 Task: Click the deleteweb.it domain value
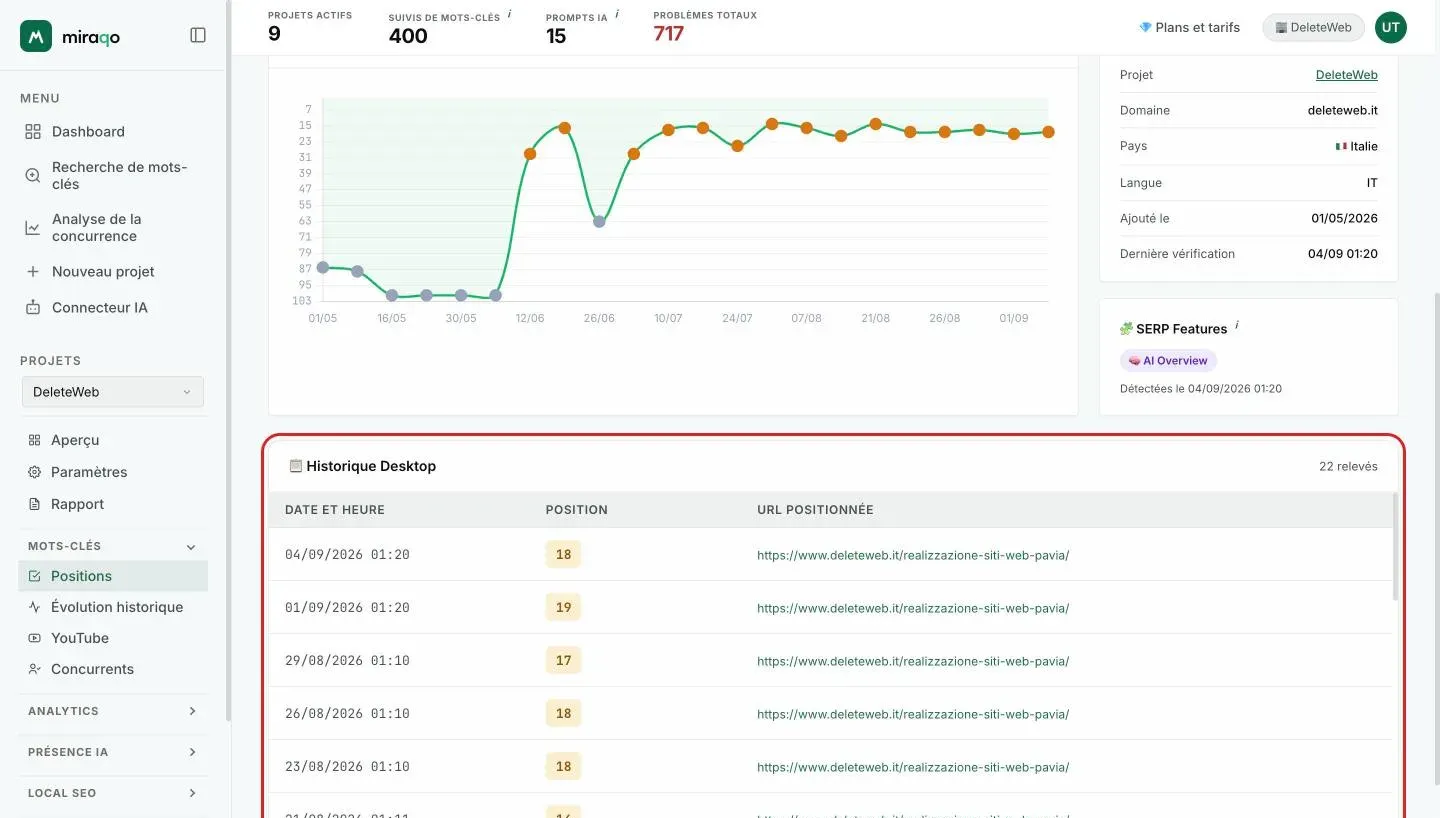[1343, 110]
